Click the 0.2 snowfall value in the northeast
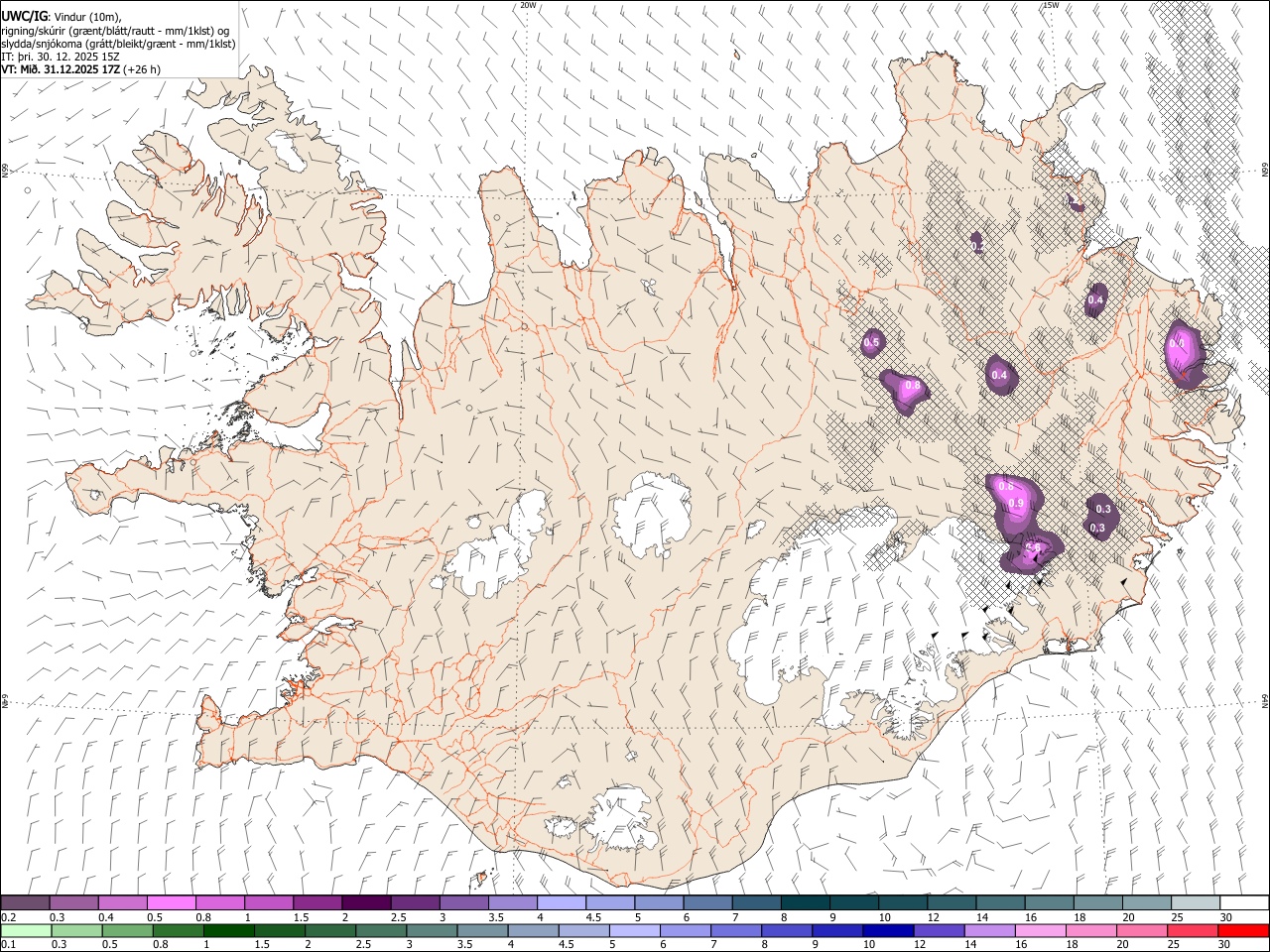 pyautogui.click(x=976, y=245)
